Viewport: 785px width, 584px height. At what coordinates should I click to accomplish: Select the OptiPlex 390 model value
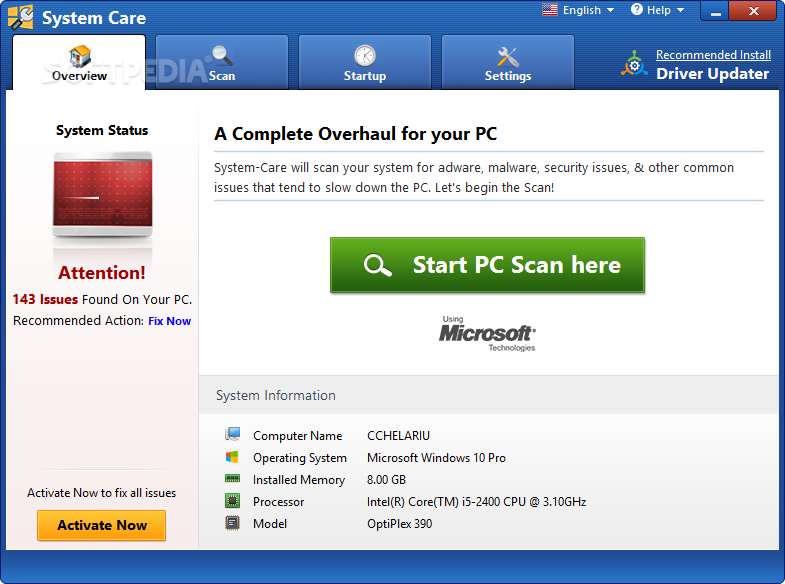pos(400,524)
